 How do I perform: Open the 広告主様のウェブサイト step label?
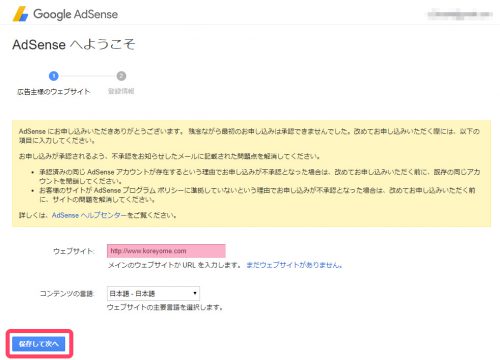[x=54, y=92]
